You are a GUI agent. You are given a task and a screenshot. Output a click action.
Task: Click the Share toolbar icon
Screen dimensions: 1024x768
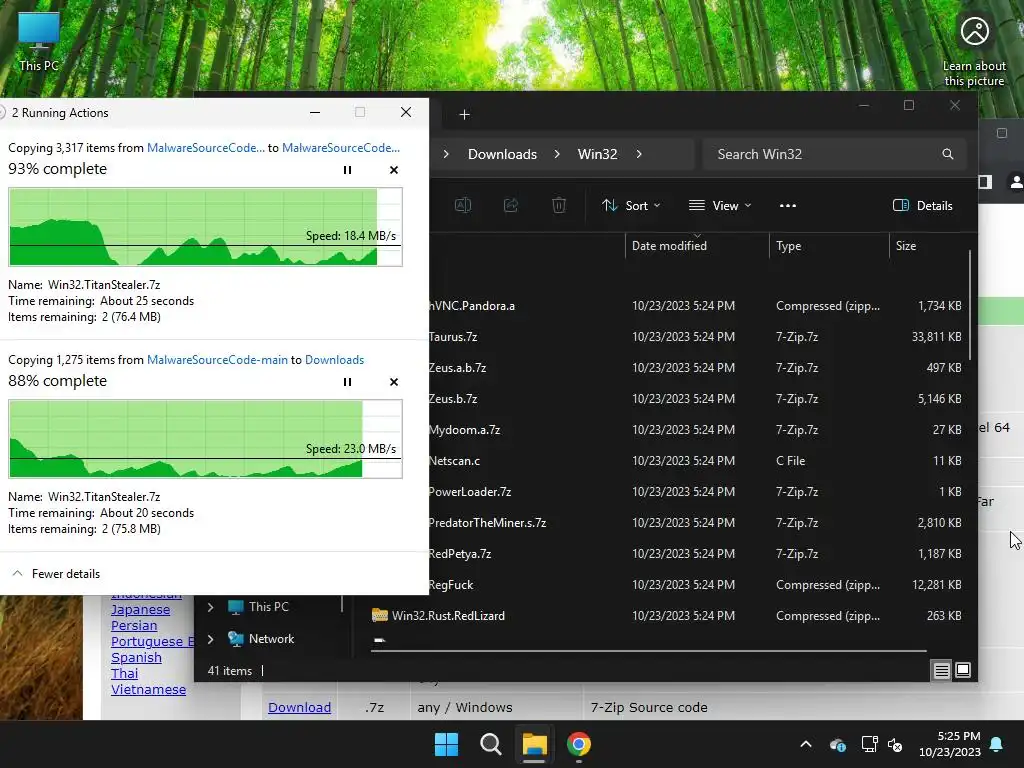[511, 206]
